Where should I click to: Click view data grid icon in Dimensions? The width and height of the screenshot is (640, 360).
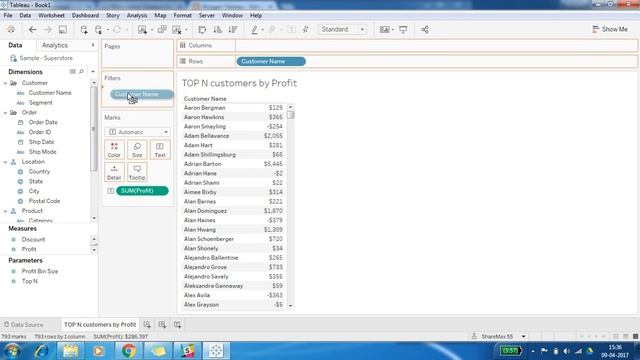point(72,71)
